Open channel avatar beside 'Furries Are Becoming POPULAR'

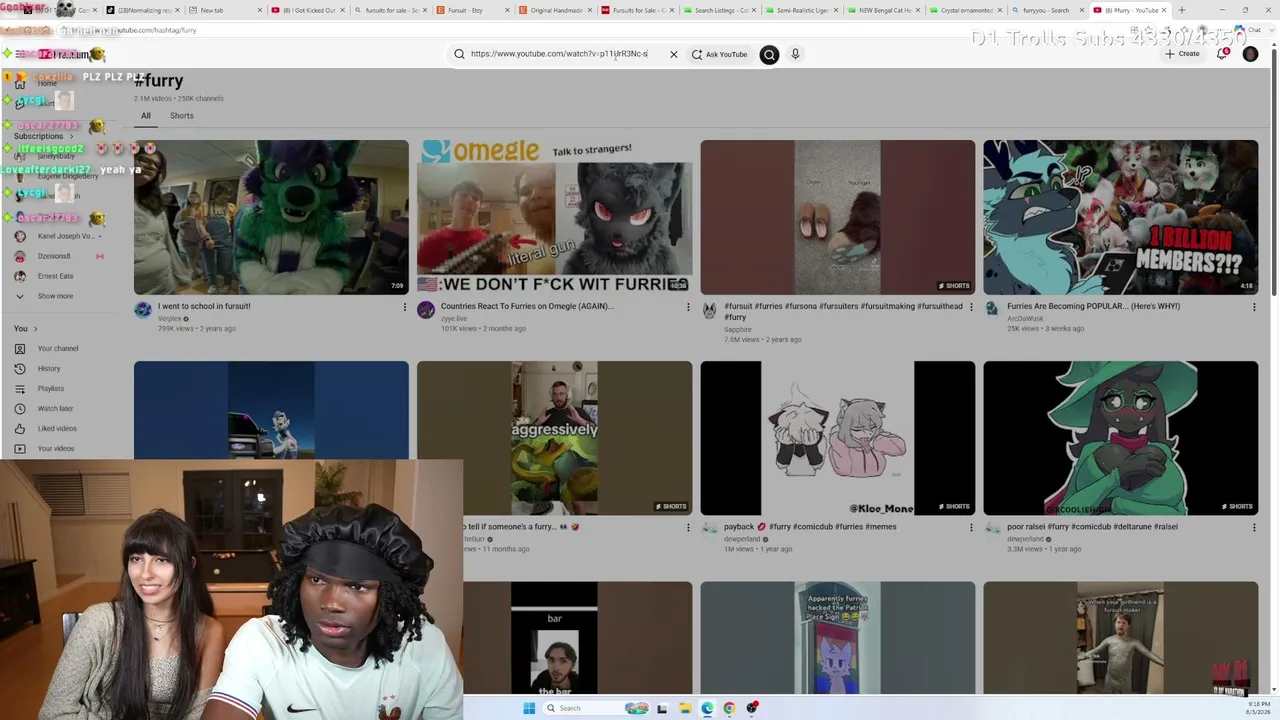(992, 310)
